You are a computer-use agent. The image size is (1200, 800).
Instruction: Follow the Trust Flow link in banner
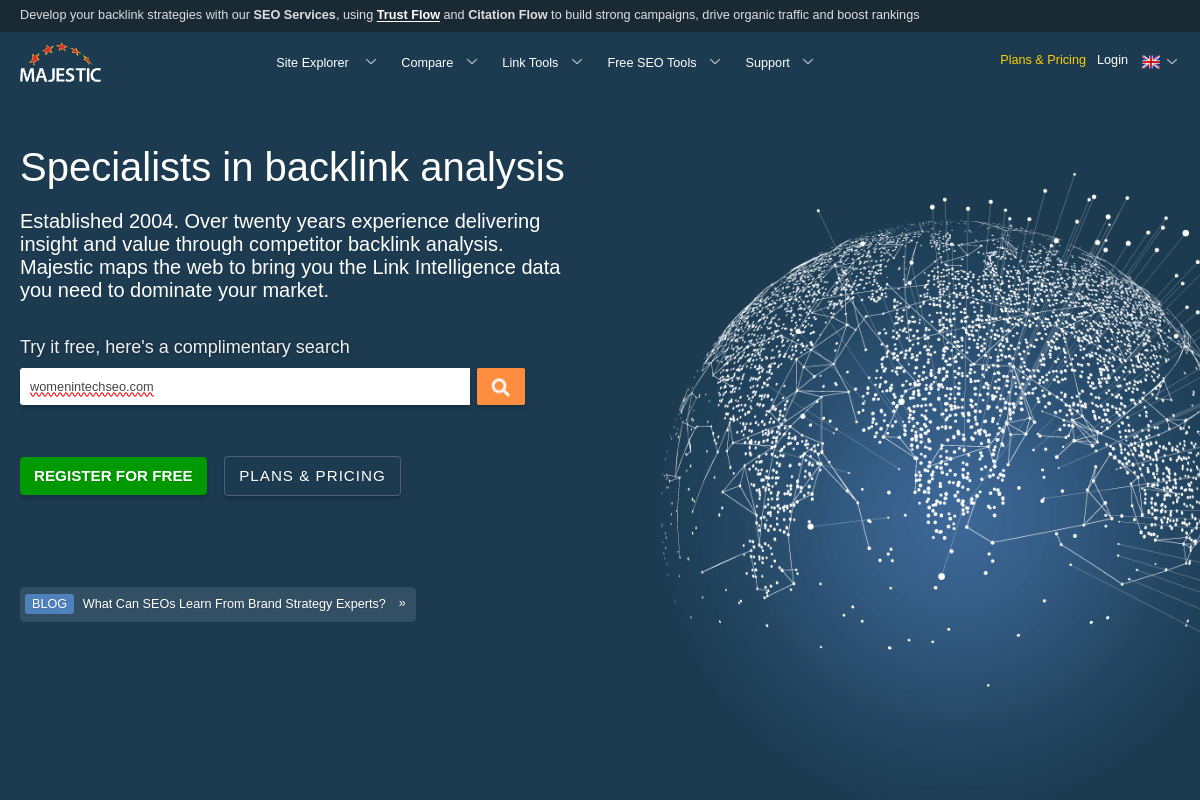point(408,15)
